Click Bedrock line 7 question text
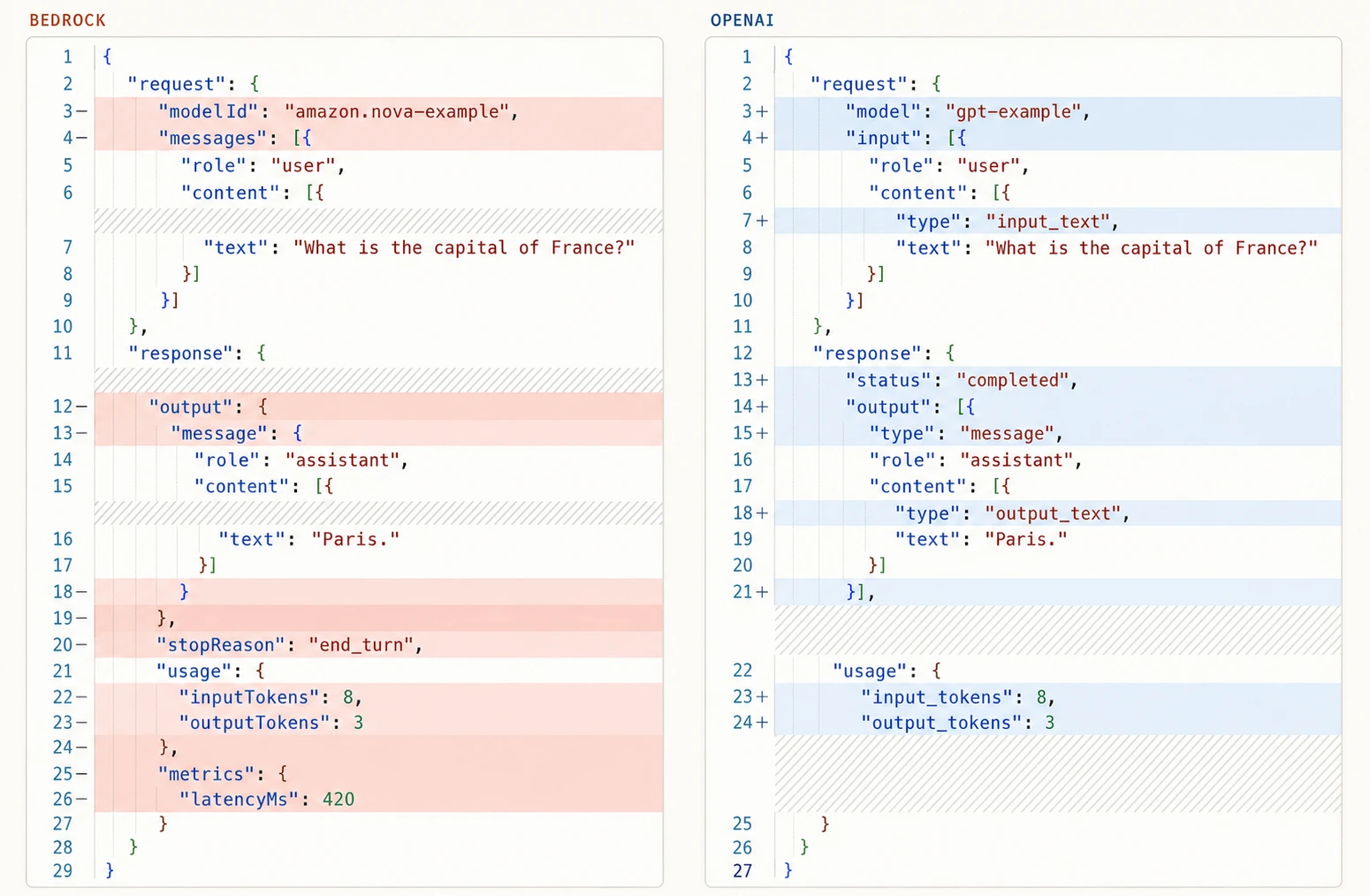This screenshot has height=896, width=1370. 464,247
